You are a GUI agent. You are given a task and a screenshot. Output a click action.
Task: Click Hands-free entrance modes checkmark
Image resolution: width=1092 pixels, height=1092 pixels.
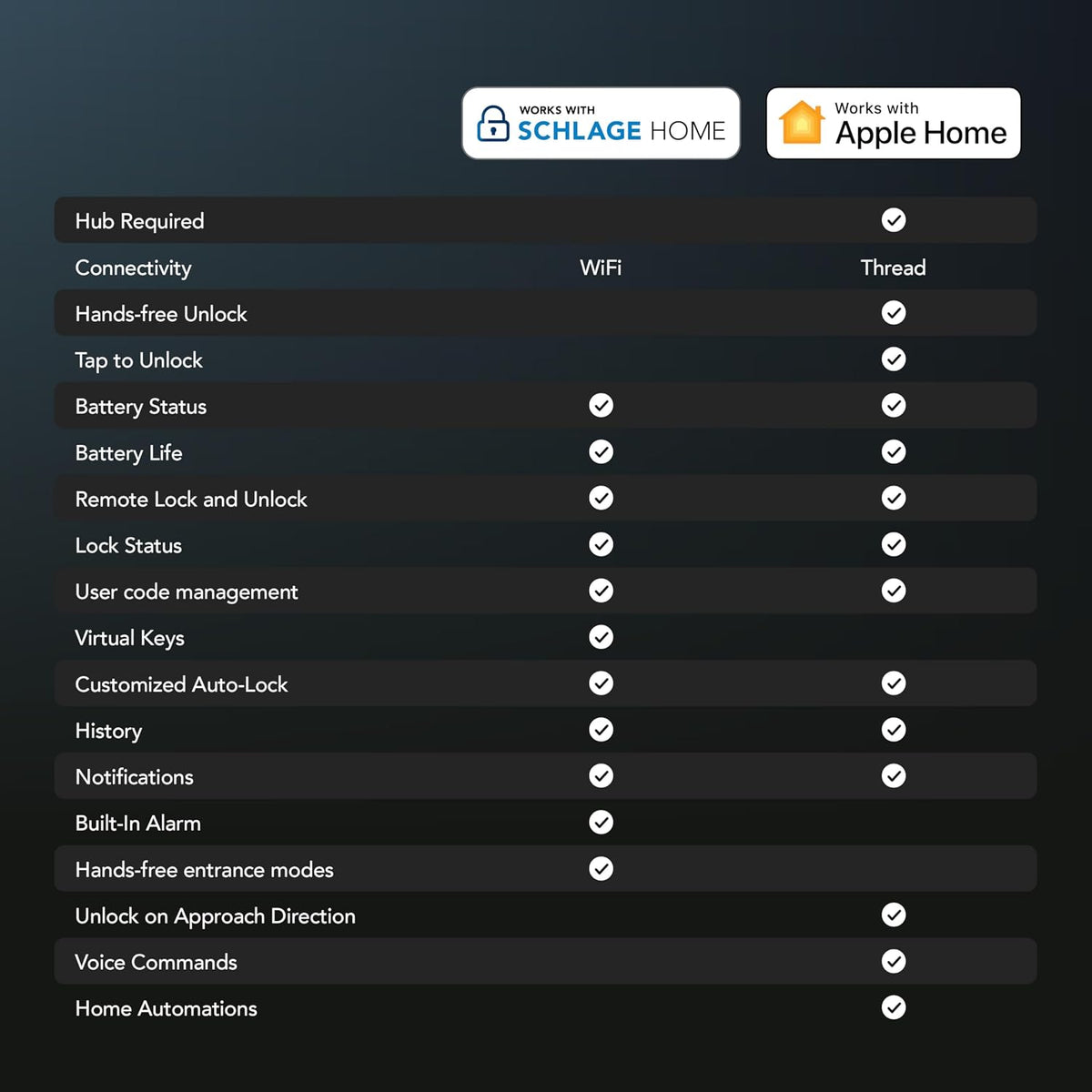tap(601, 869)
